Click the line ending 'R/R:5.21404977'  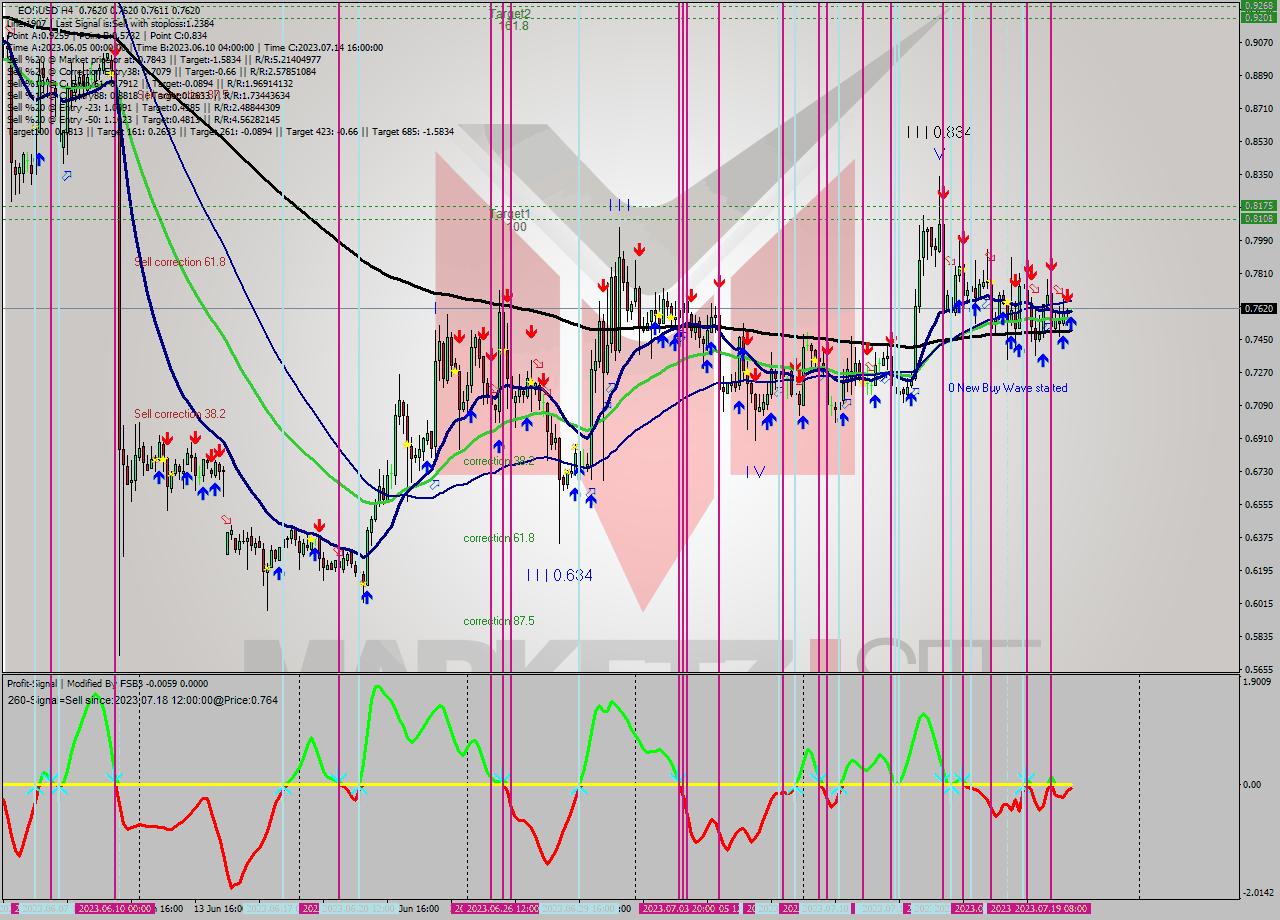162,59
